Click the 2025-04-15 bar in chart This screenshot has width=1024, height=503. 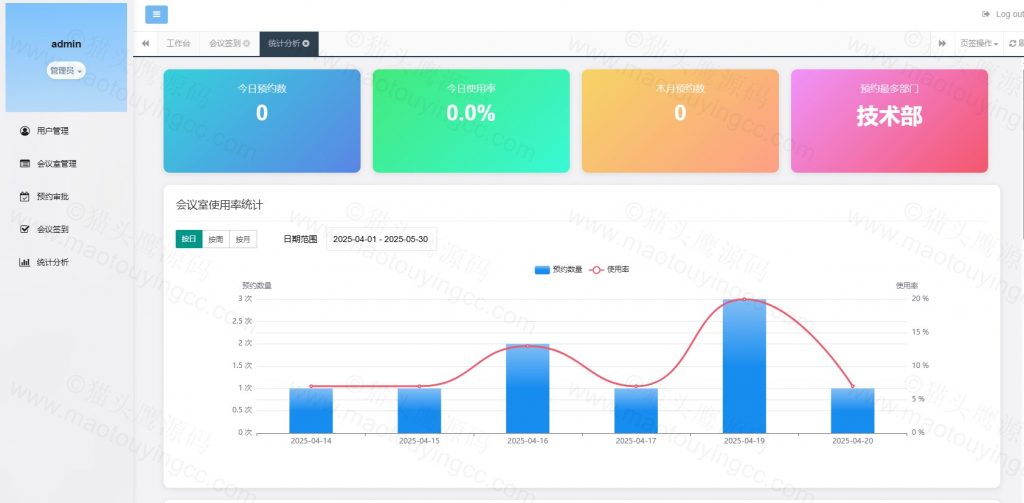pyautogui.click(x=419, y=411)
